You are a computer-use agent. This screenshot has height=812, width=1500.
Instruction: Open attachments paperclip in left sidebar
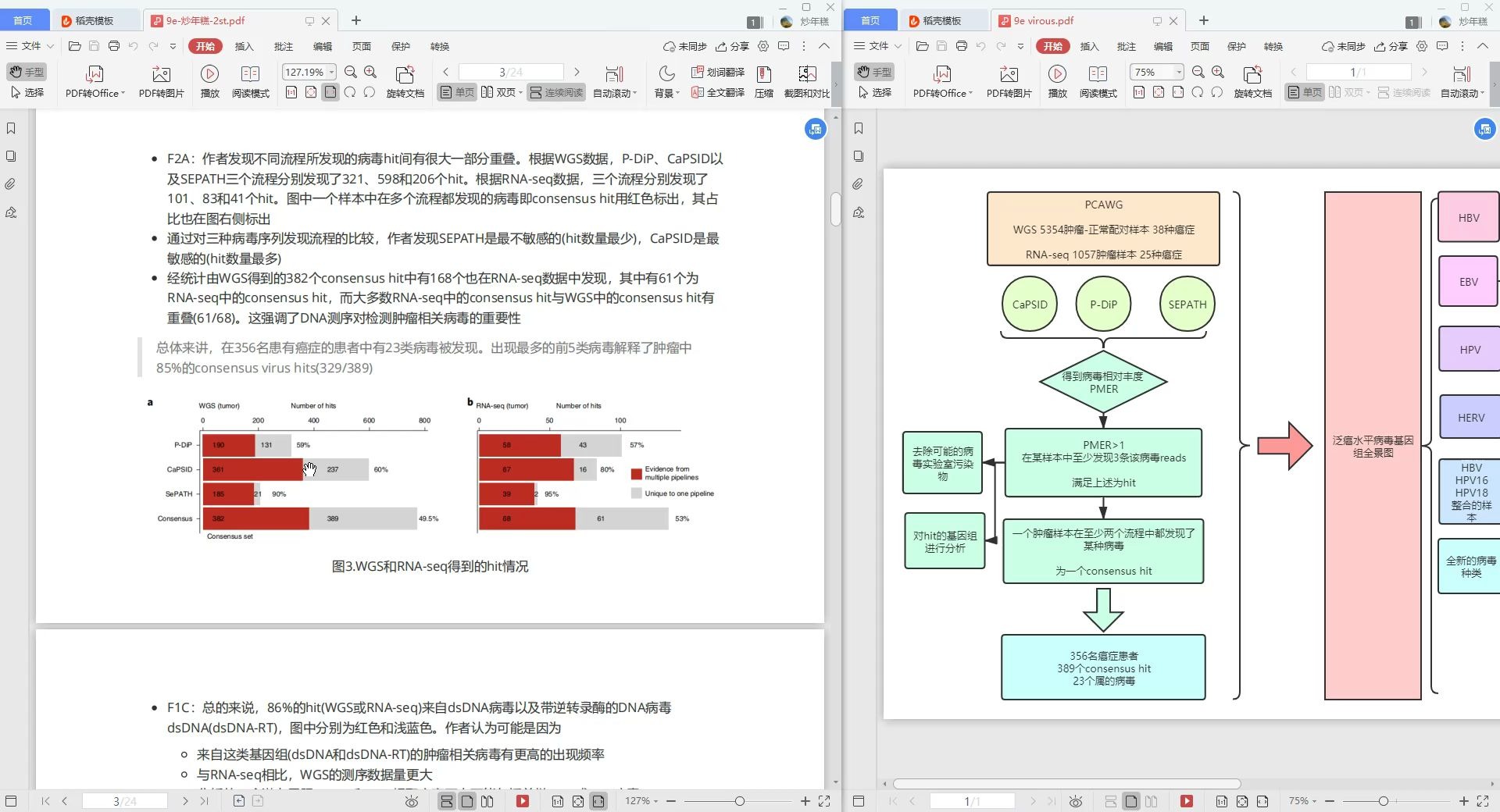11,184
